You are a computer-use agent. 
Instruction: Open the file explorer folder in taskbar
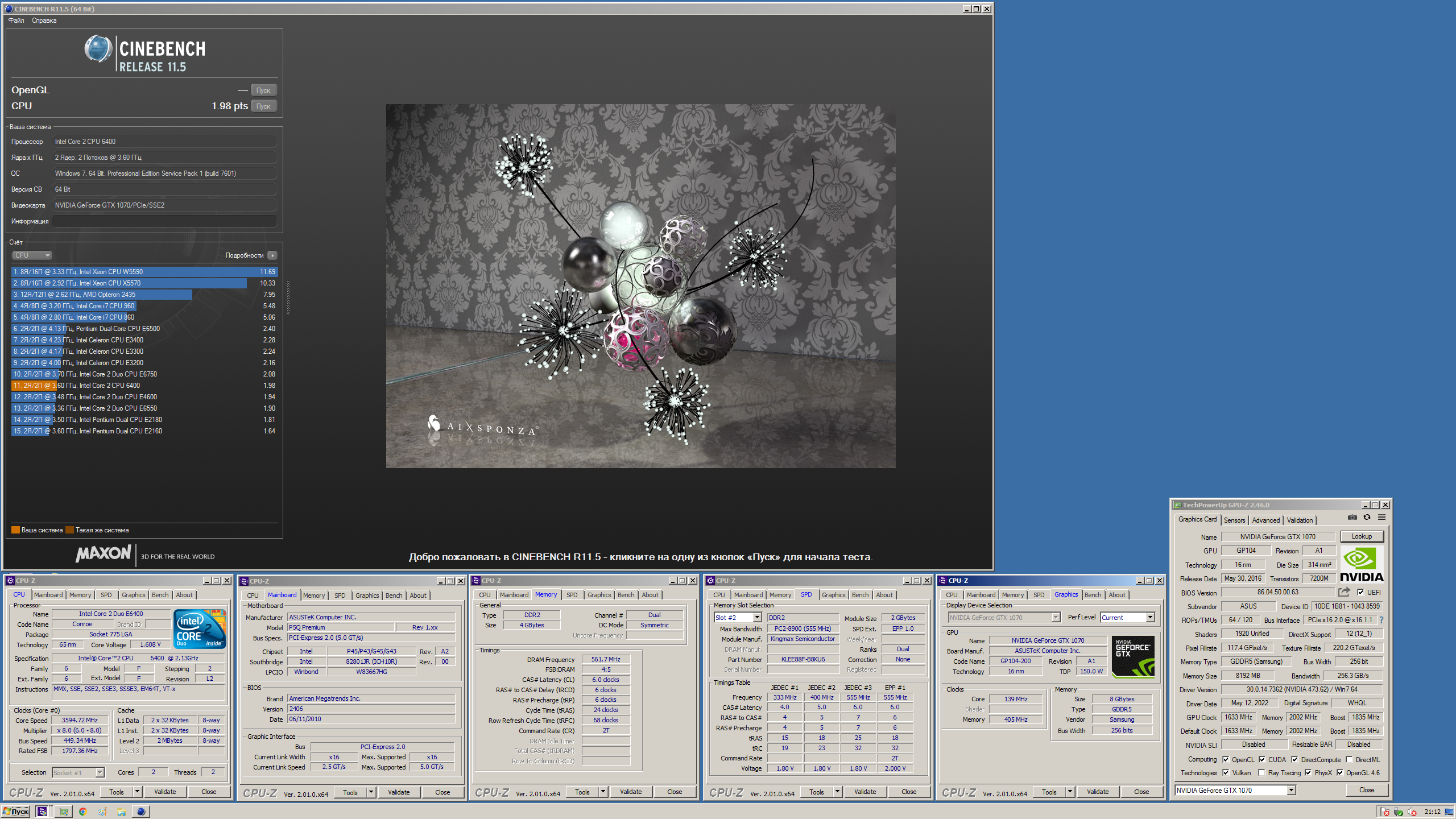click(x=121, y=812)
